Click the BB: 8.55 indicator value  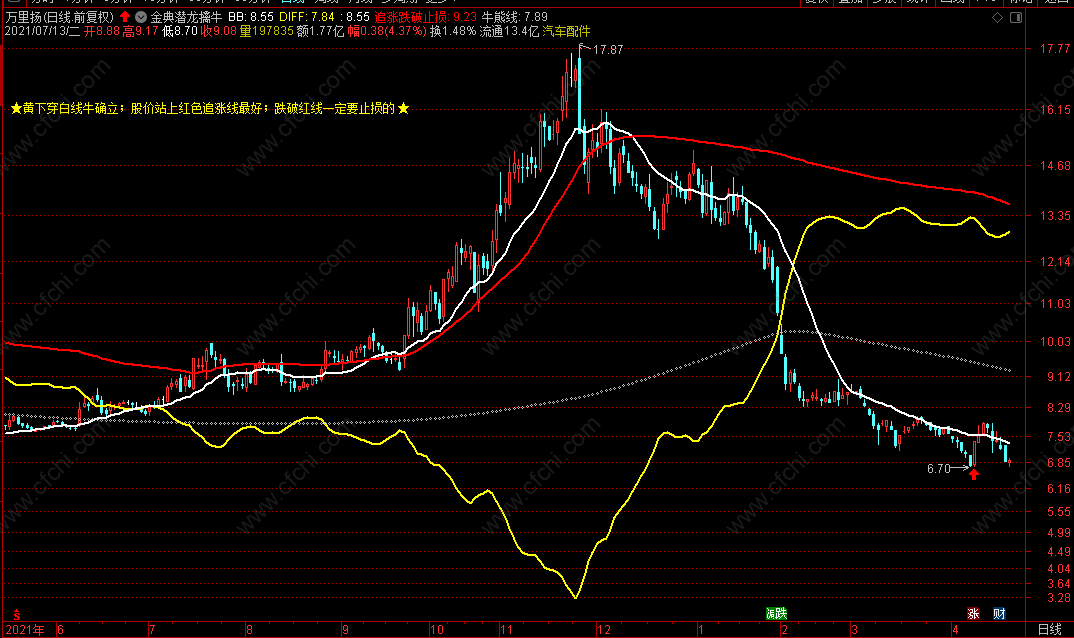[x=251, y=17]
